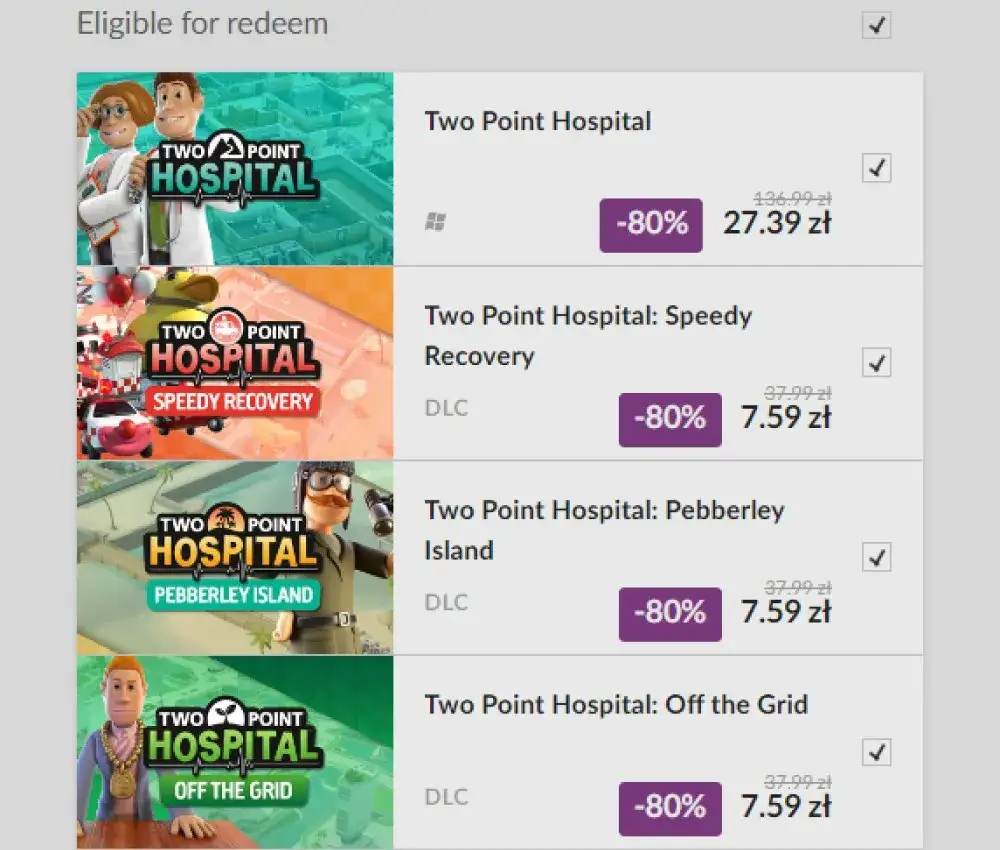This screenshot has height=850, width=1000.
Task: Click the -80% badge for Off the Grid
Action: [669, 808]
